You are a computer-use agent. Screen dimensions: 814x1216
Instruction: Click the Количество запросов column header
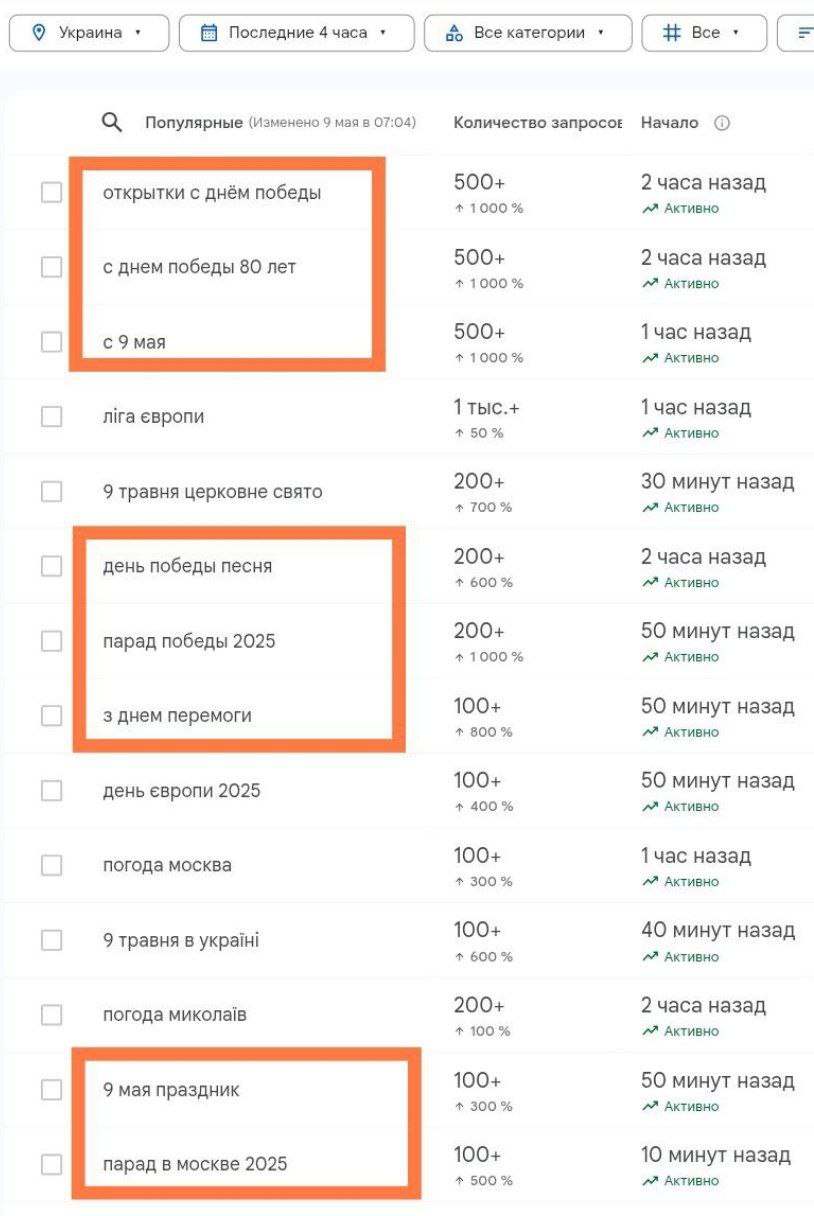pyautogui.click(x=538, y=123)
